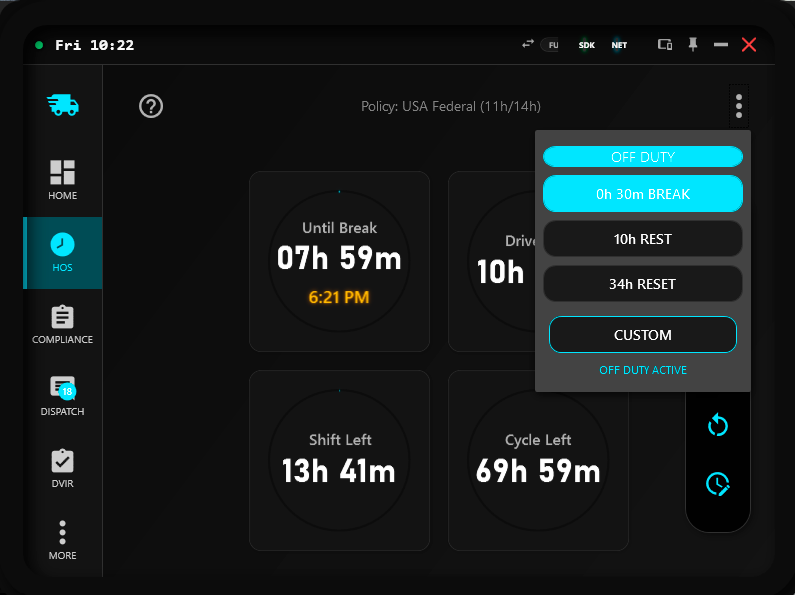795x595 pixels.
Task: Pin the window with the pin icon
Action: tap(693, 45)
